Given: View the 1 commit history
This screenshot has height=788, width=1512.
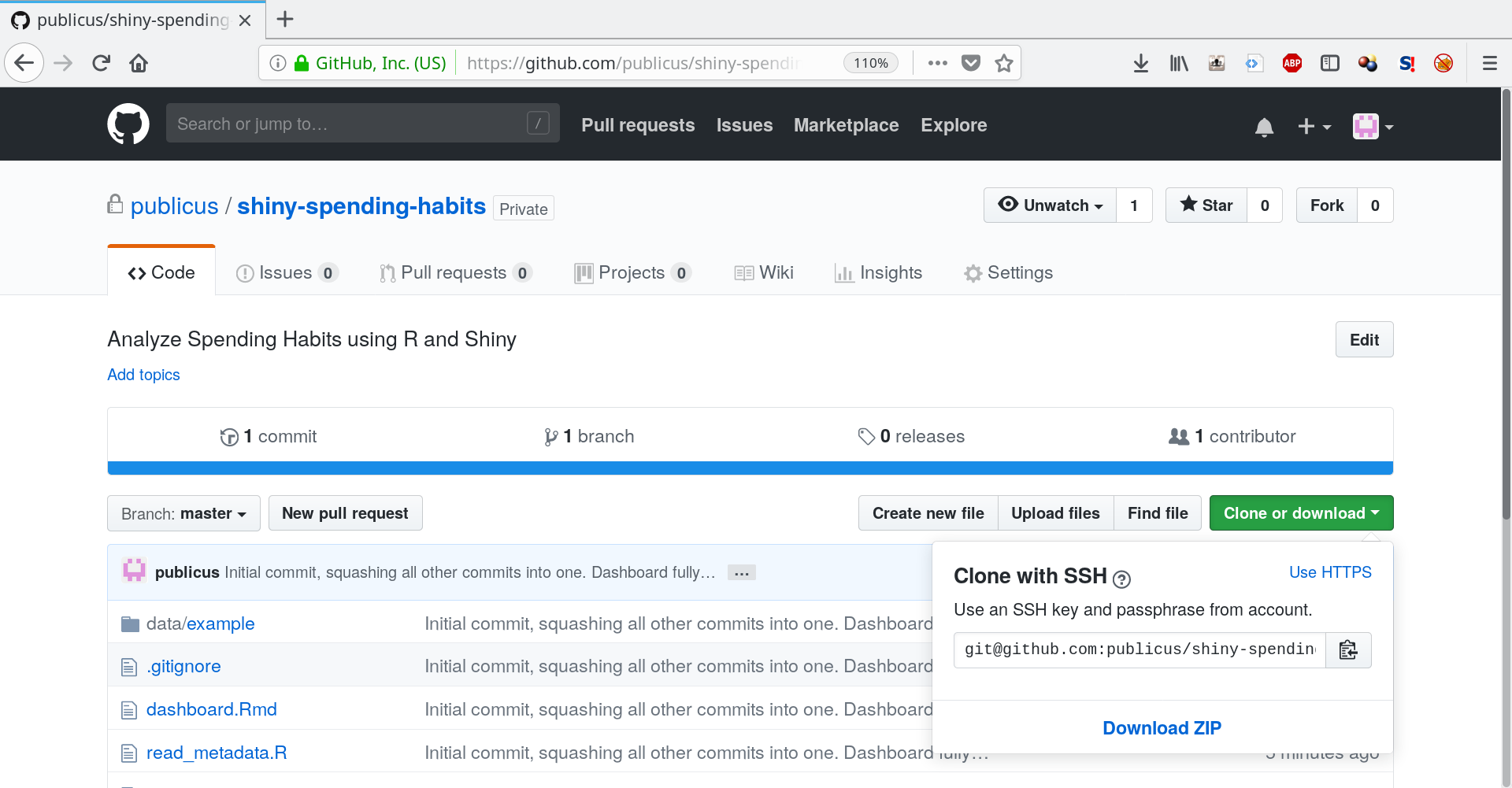Looking at the screenshot, I should tap(269, 436).
